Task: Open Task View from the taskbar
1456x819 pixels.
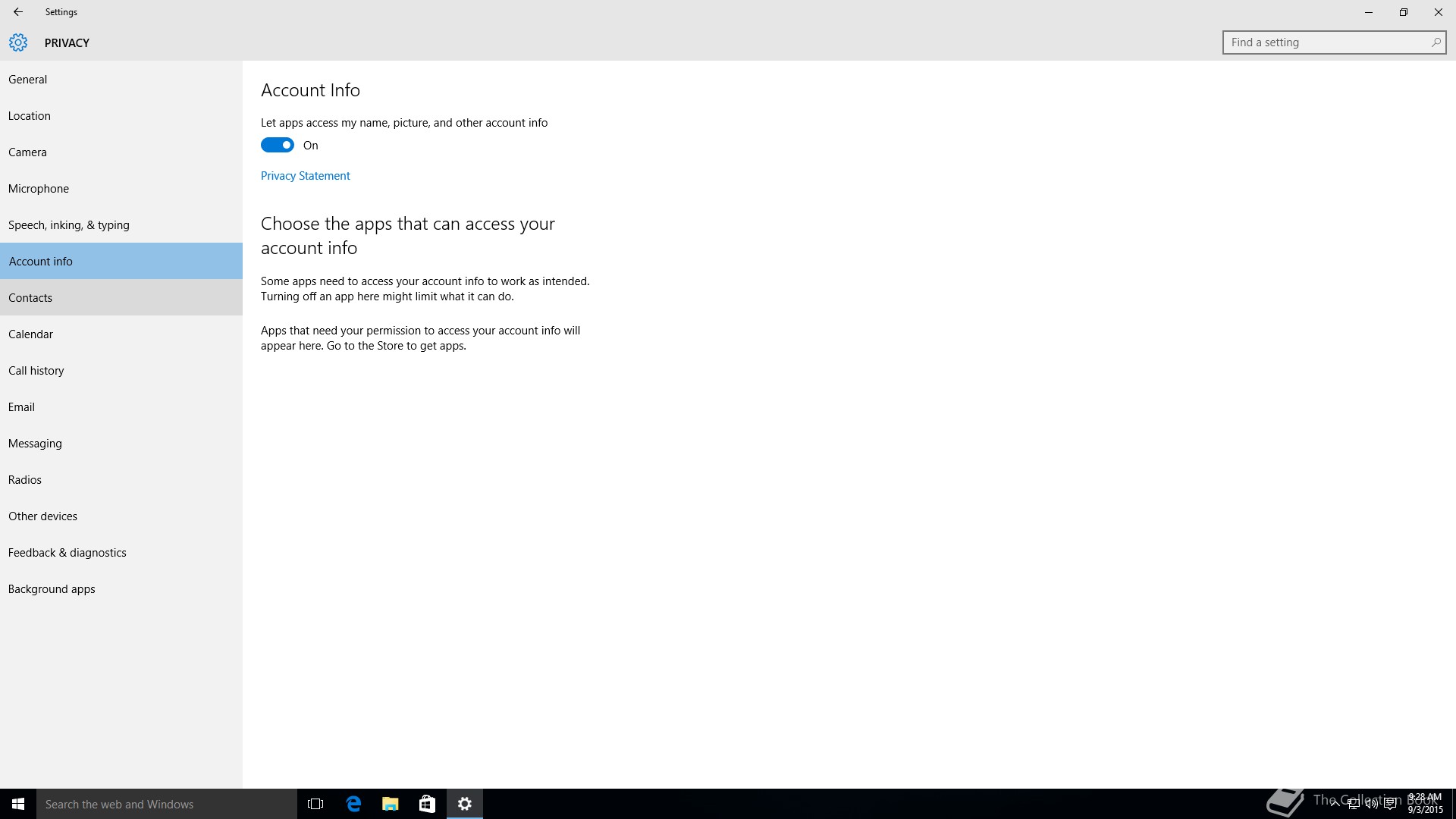Action: point(315,804)
